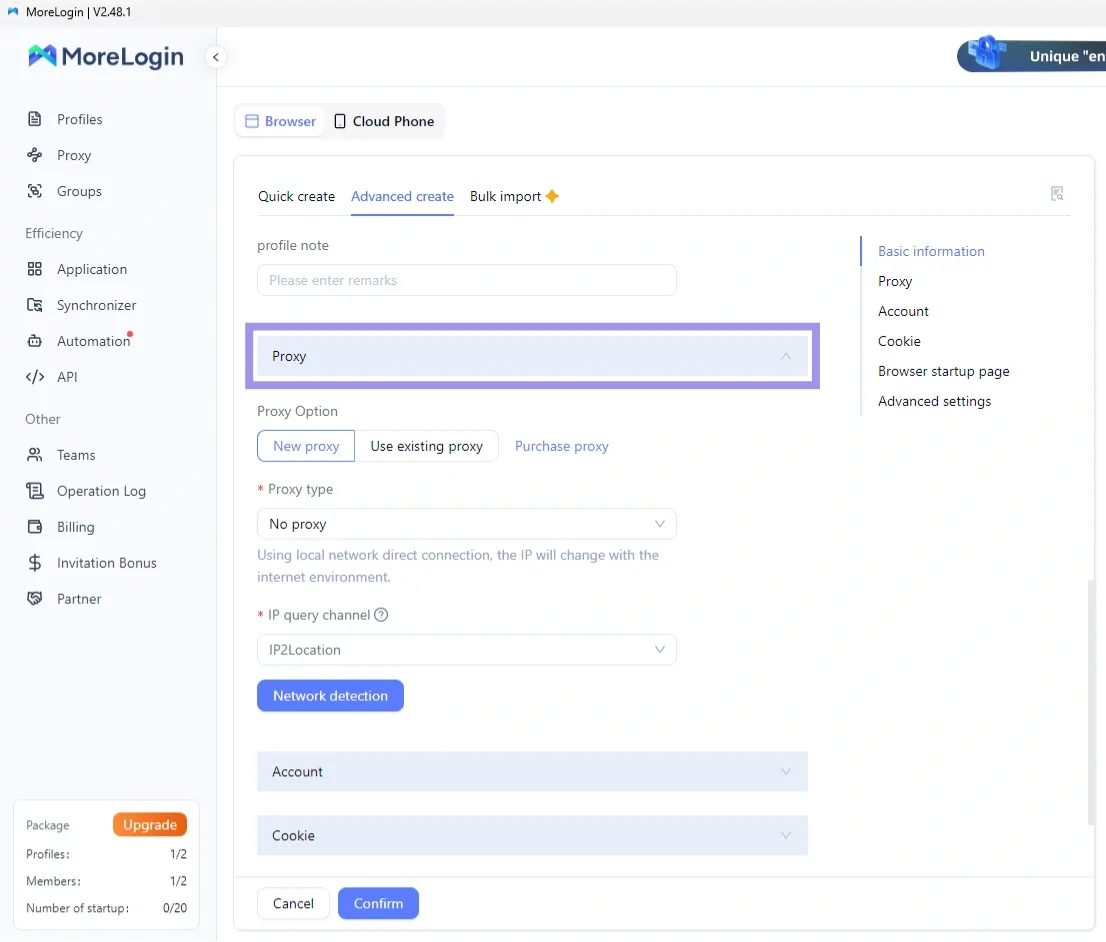Screen dimensions: 1106x942
Task: Open the Groups section
Action: 80,191
